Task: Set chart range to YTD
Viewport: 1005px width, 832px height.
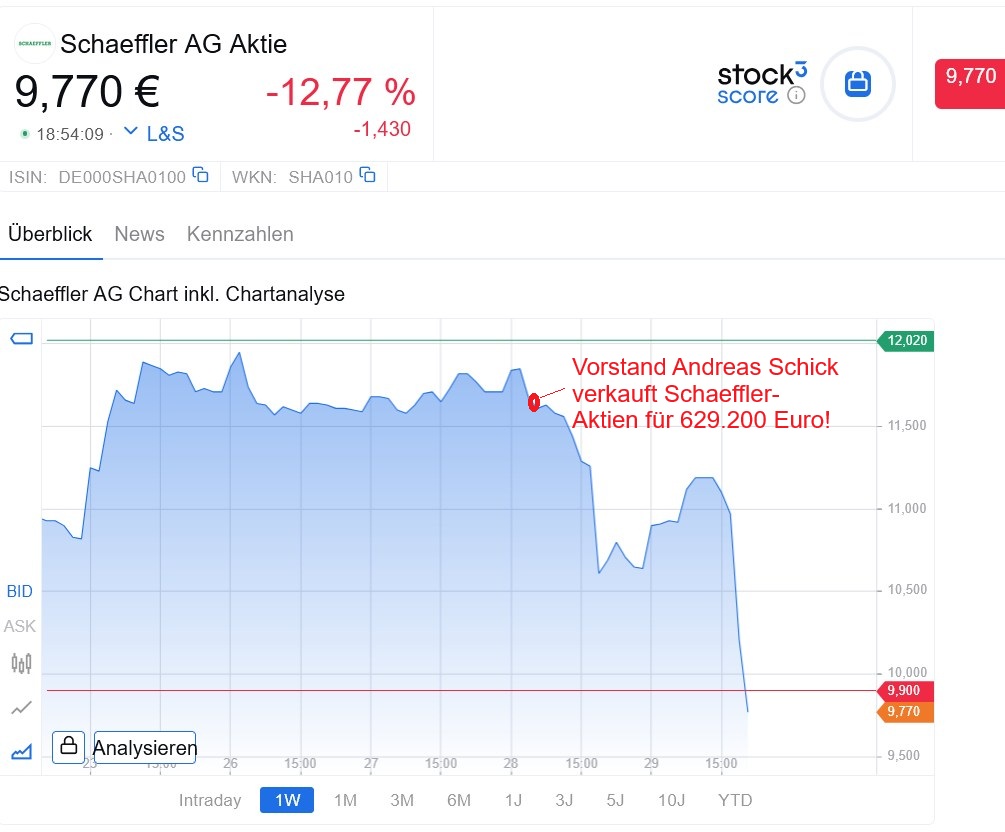Action: pos(735,800)
